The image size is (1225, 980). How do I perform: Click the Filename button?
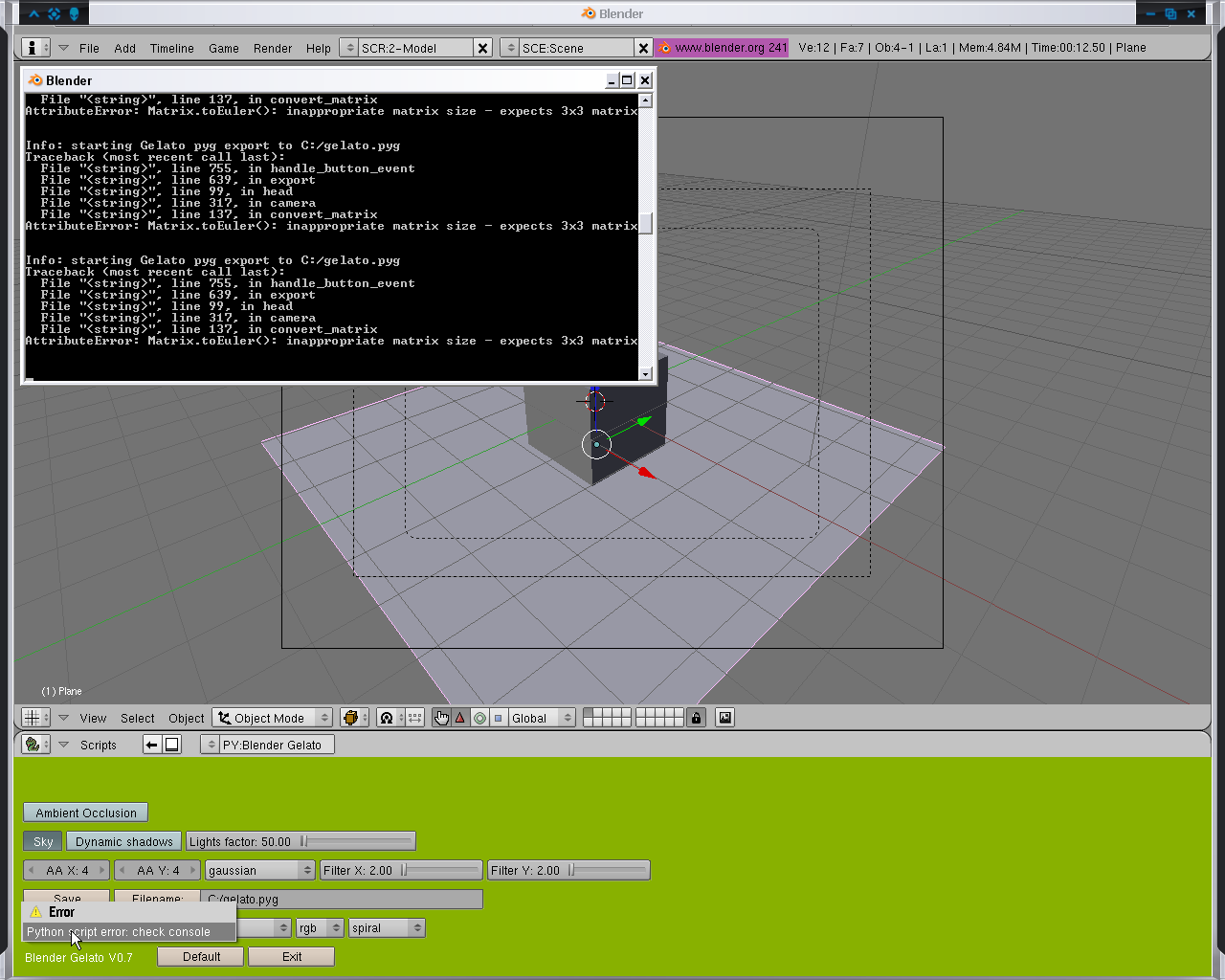click(157, 897)
